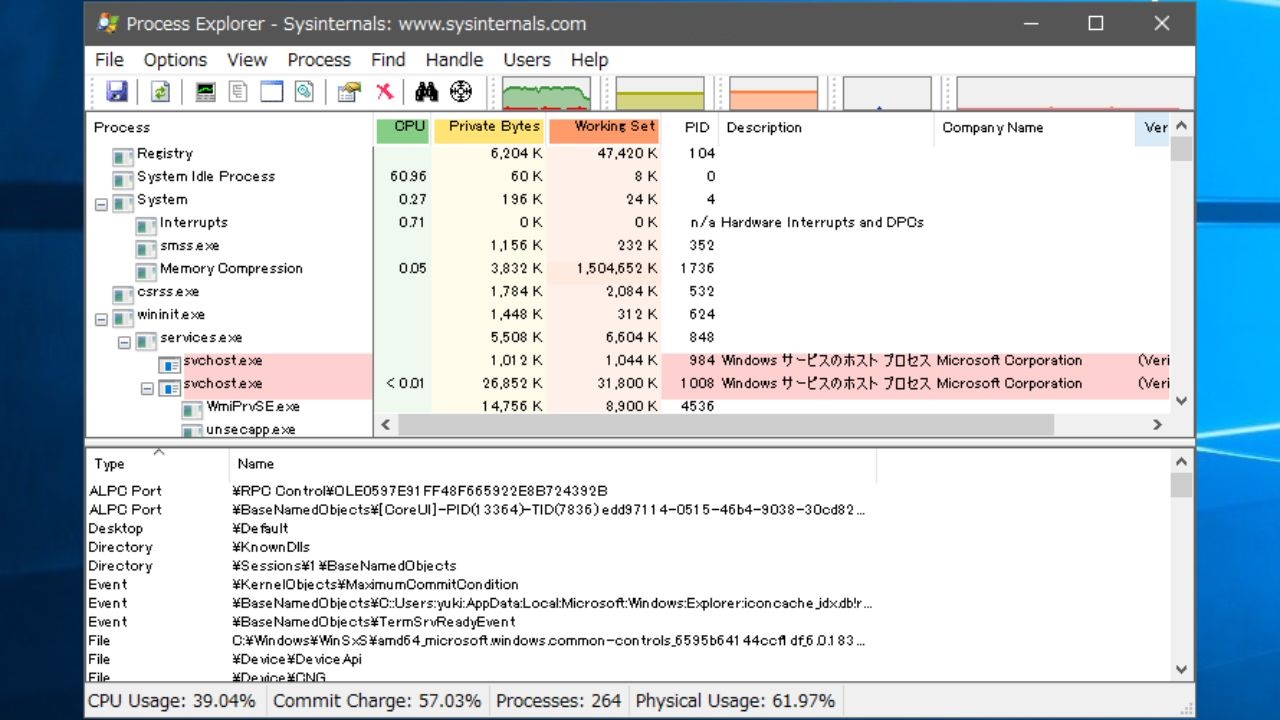Select the TermSrvReadyEvent handle row
Screen dimensions: 1280x720
[628, 622]
